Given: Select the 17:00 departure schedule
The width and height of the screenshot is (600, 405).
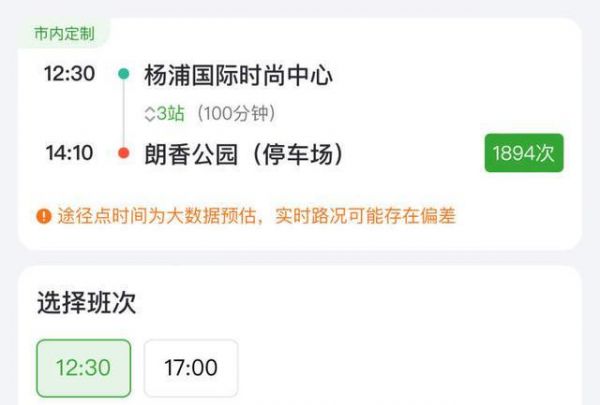Looking at the screenshot, I should tap(191, 368).
